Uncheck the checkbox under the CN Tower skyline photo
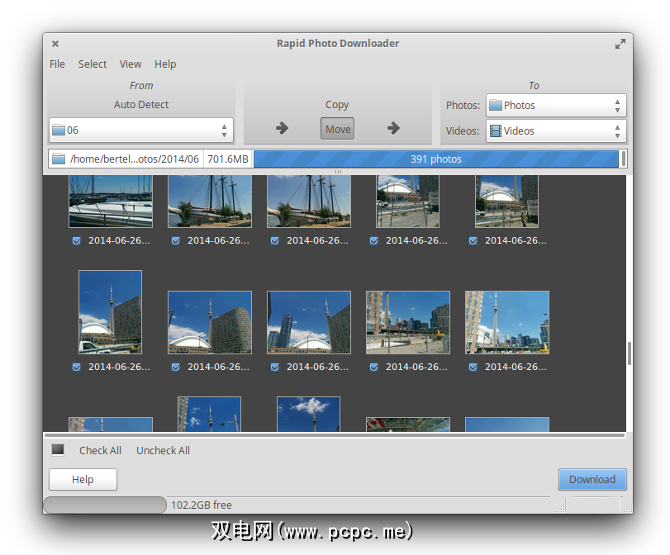Screen dimensions: 670x555 pyautogui.click(x=473, y=367)
